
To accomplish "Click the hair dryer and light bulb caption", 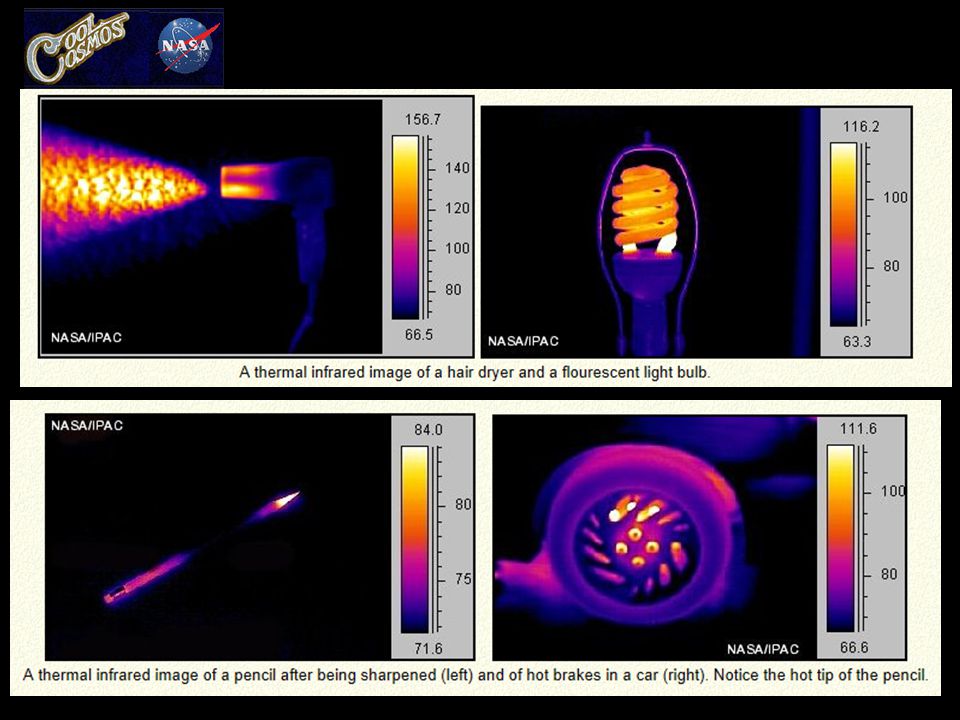I will [474, 372].
